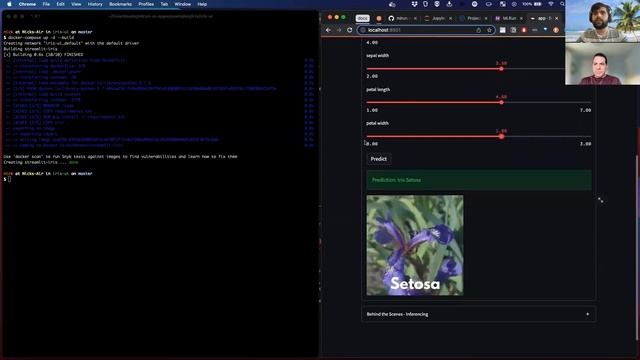Open the History menu

tap(95, 4)
